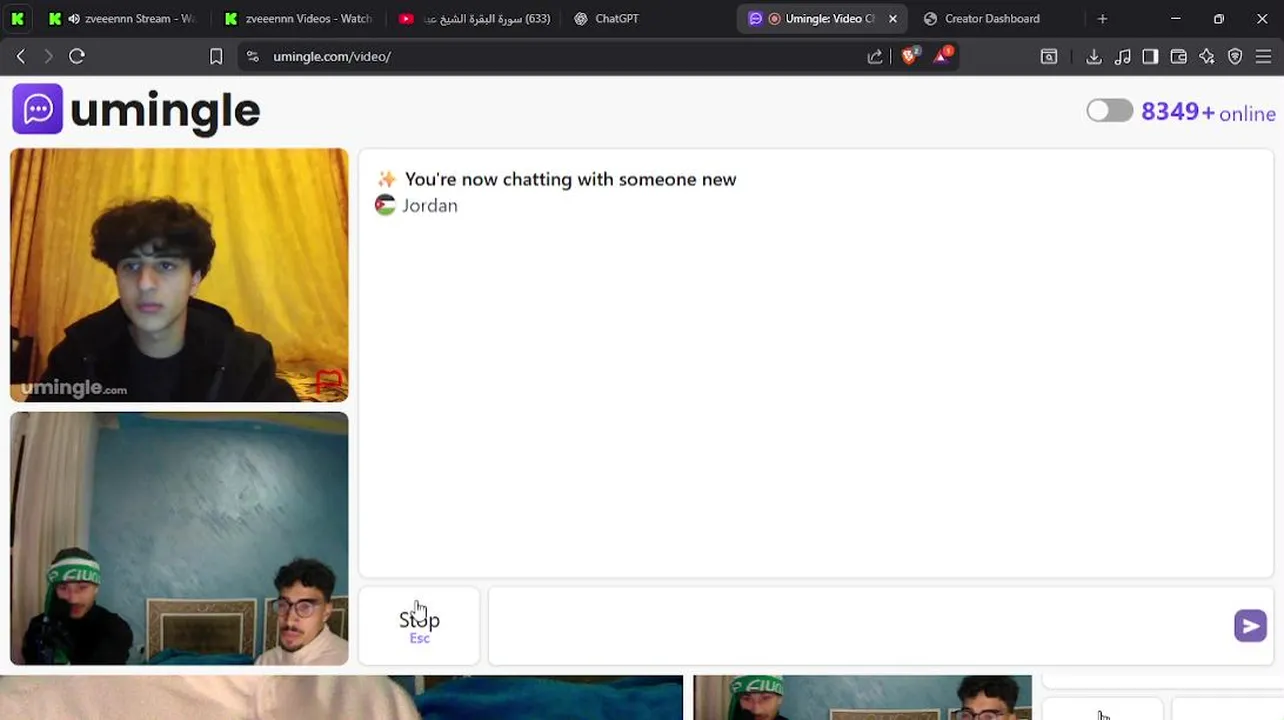This screenshot has width=1284, height=720.
Task: Toggle the switch beside online count
Action: point(1110,111)
